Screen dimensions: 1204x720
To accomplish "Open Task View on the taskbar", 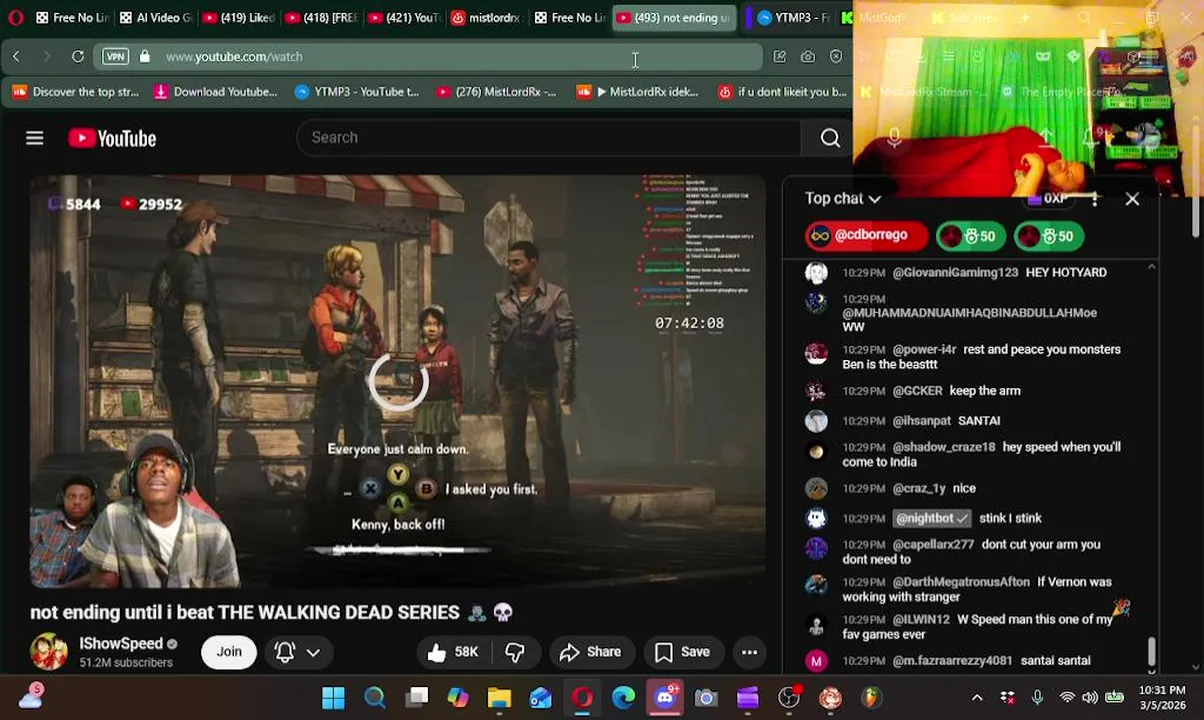I will coord(417,698).
